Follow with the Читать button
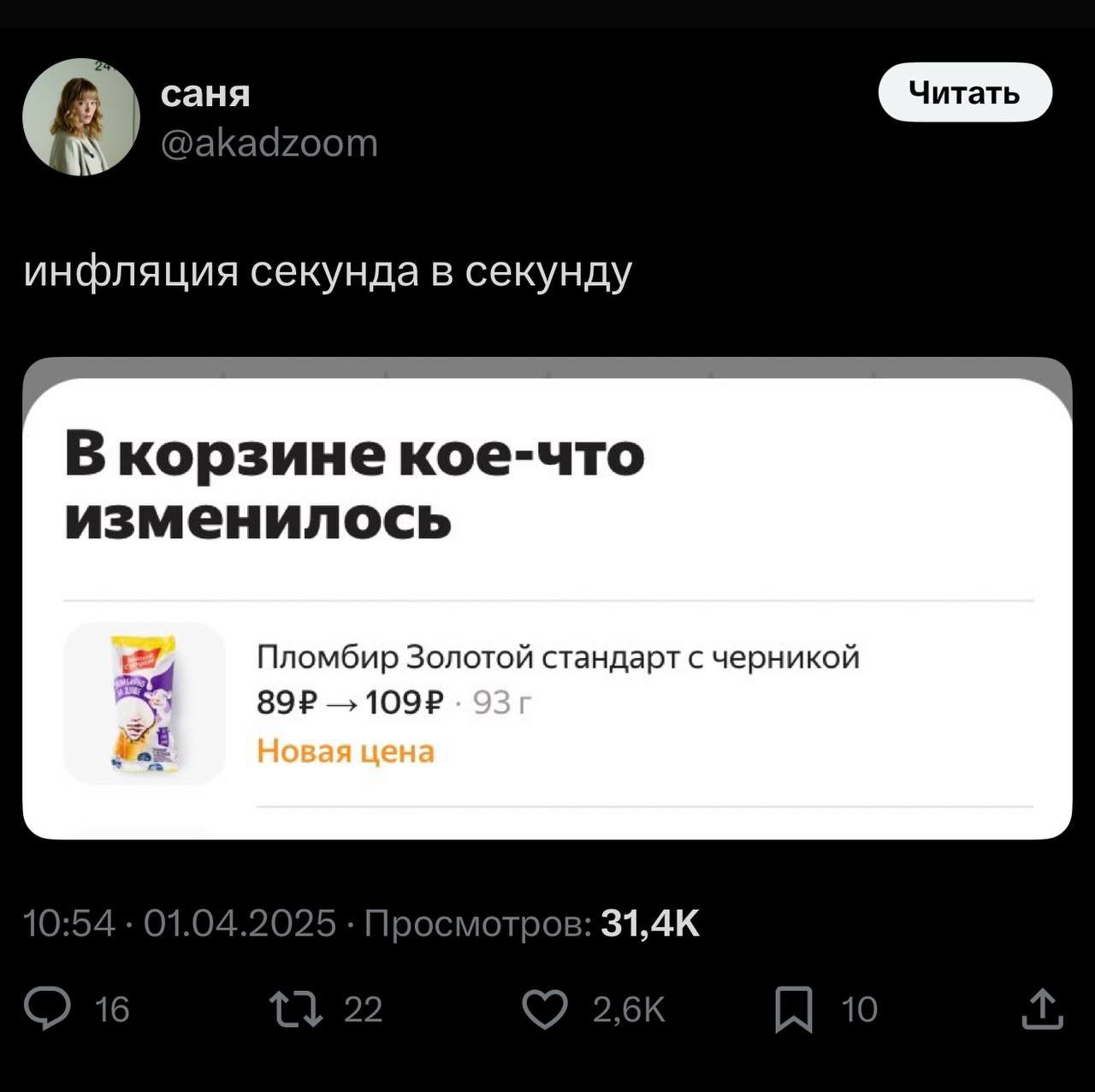Viewport: 1095px width, 1092px height. 965,92
